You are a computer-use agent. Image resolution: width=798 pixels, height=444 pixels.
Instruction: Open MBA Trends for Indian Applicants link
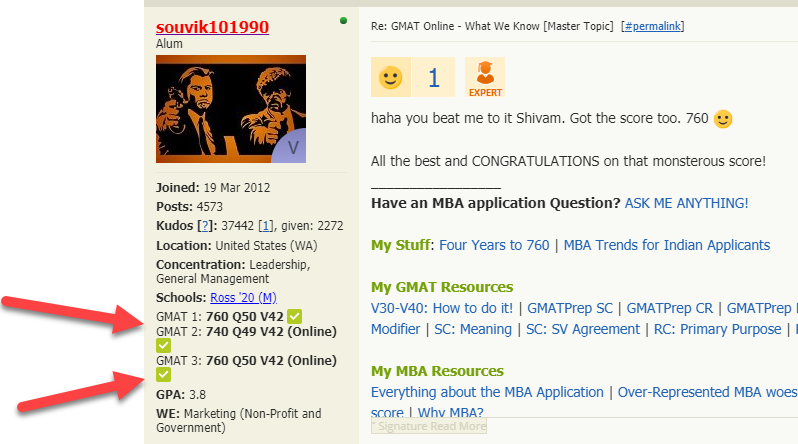pos(666,245)
